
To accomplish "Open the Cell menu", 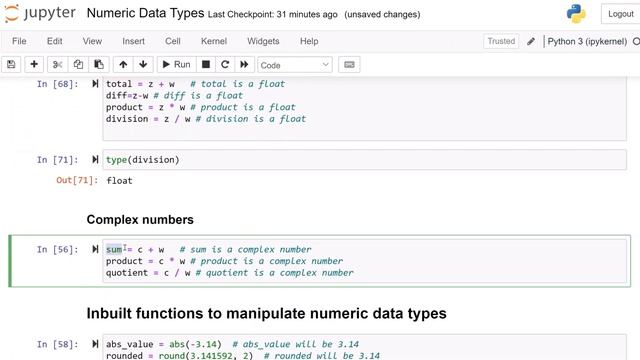I will click(173, 41).
